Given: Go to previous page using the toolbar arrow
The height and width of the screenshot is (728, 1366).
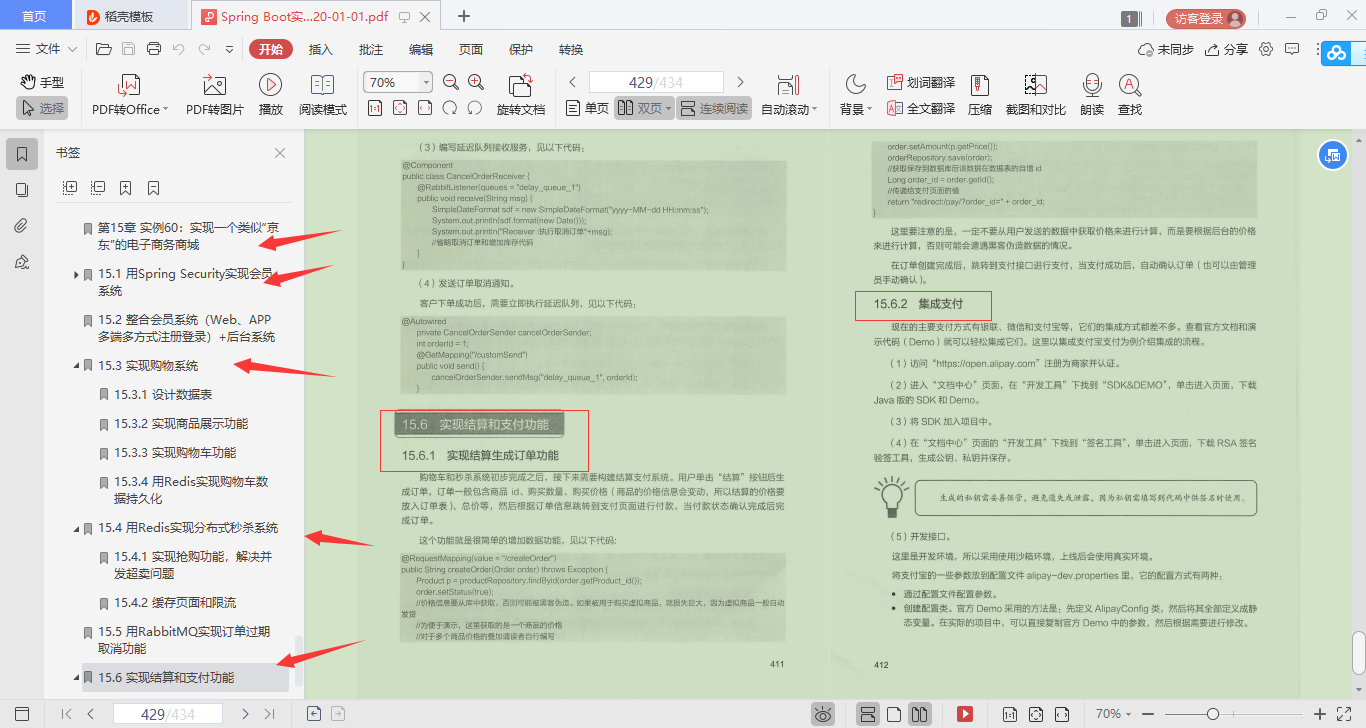Looking at the screenshot, I should (x=573, y=82).
